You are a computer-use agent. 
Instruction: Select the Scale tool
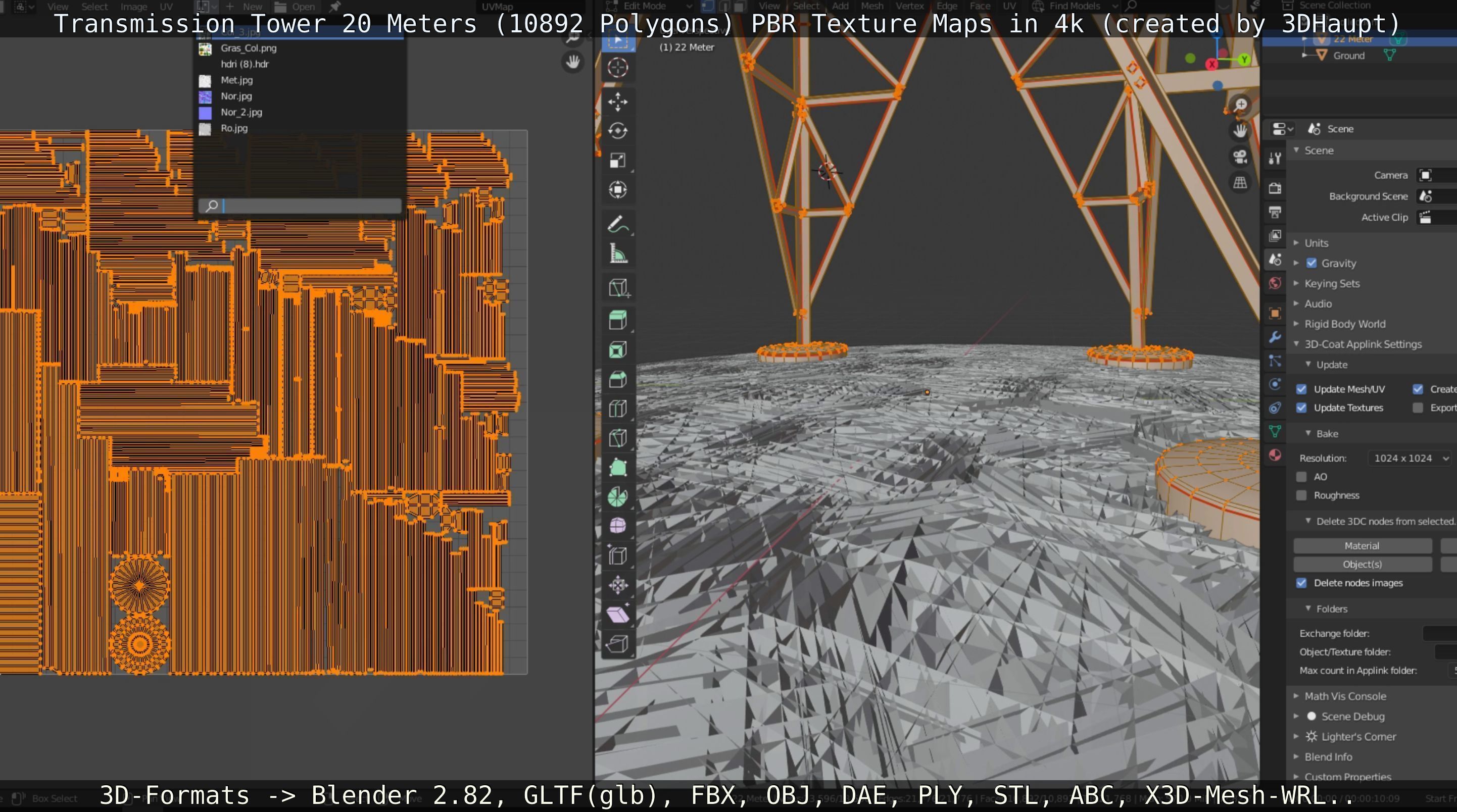(x=617, y=160)
